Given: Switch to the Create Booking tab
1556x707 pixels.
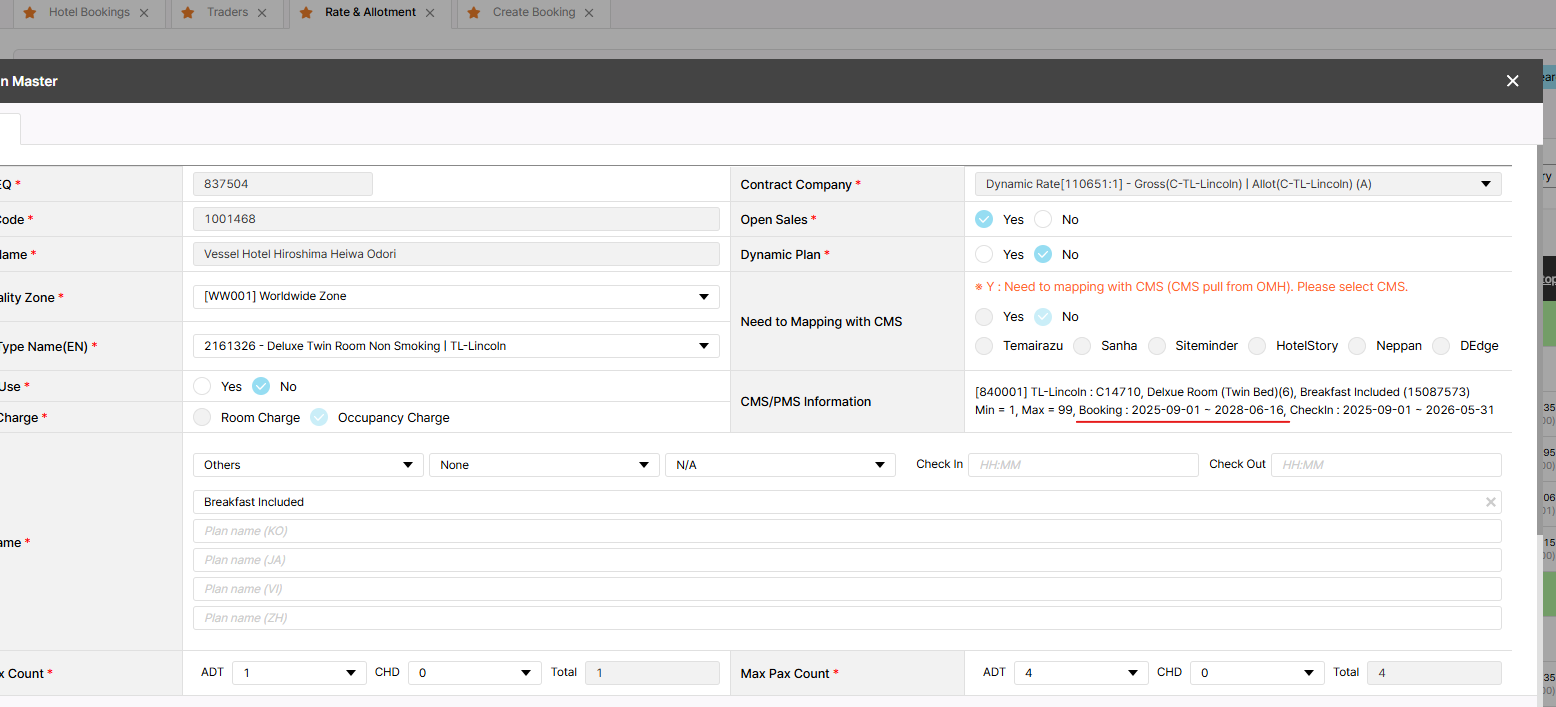Looking at the screenshot, I should click(x=533, y=13).
